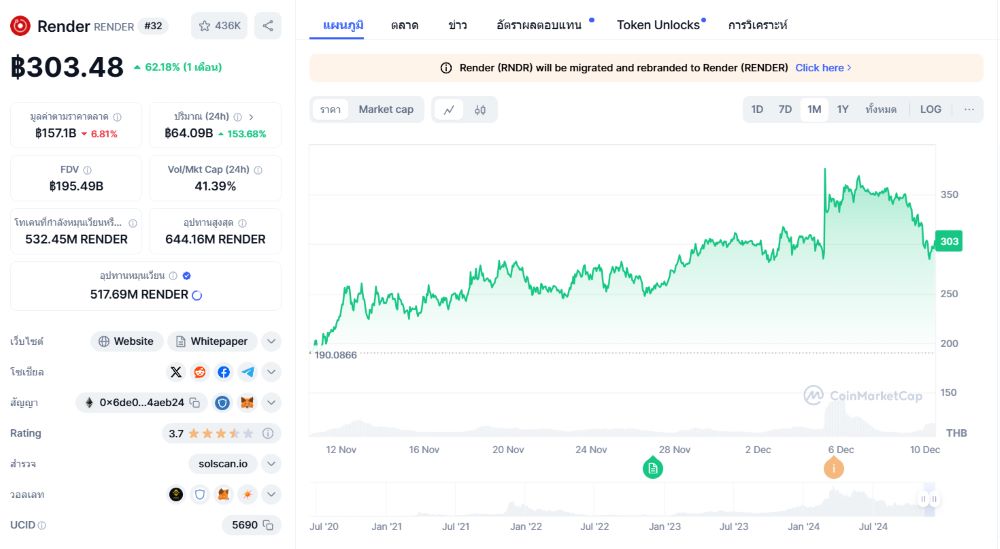The height and width of the screenshot is (549, 1000).
Task: Click the #32 rank badge
Action: pyautogui.click(x=154, y=26)
